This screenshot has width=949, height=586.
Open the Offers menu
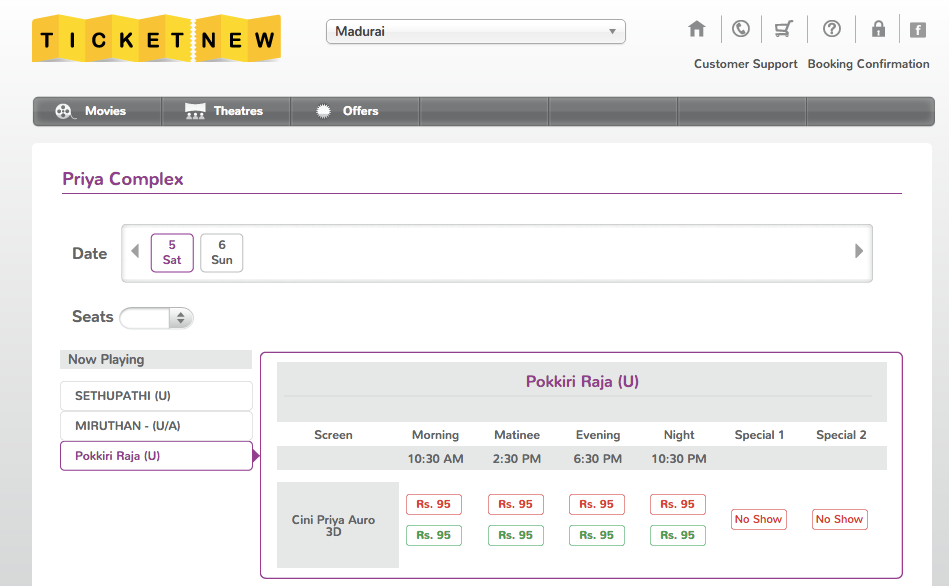[x=355, y=111]
